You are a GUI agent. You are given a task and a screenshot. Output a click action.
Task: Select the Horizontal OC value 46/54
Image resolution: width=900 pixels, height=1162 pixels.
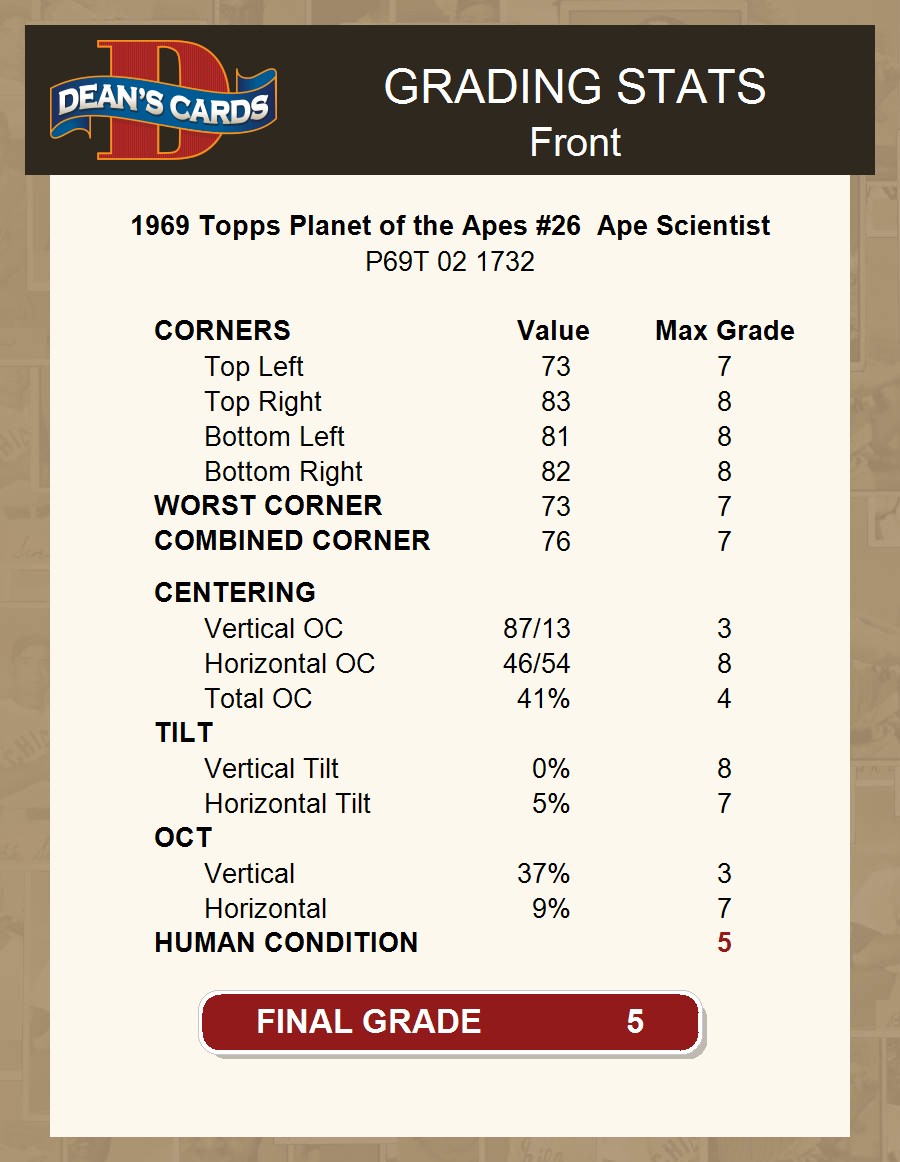click(537, 664)
